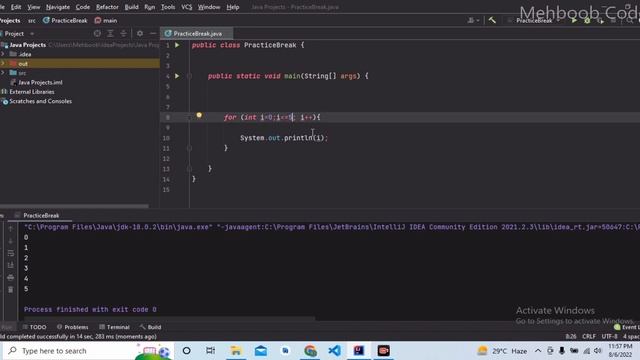
Task: Open Visual Studio Code from the taskbar
Action: 335,351
